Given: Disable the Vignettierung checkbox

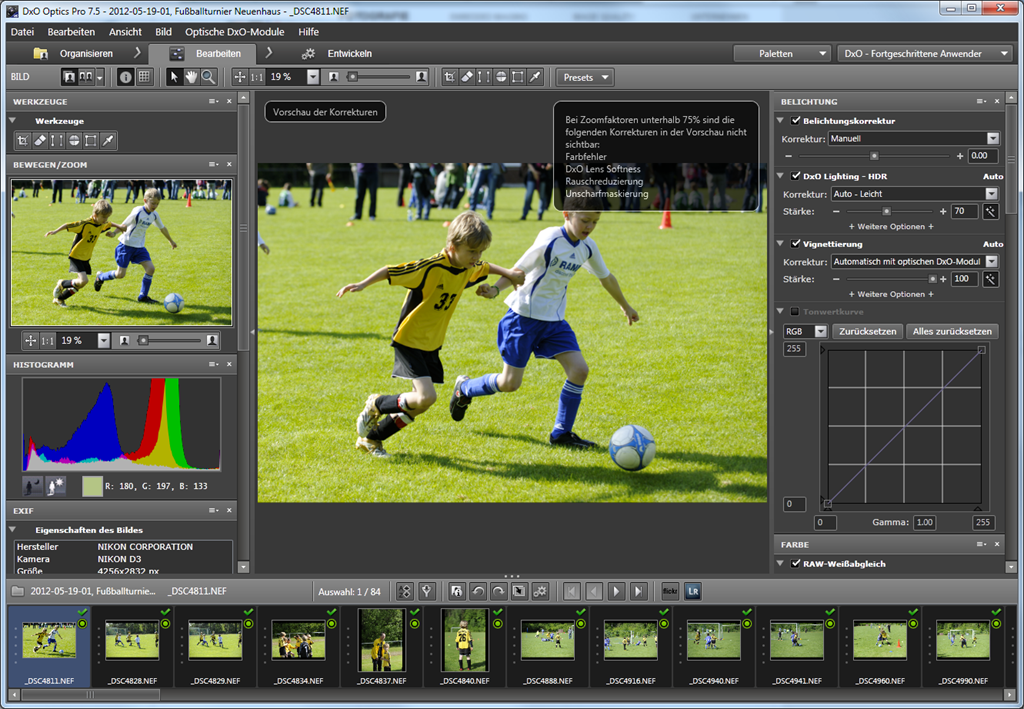Looking at the screenshot, I should coord(796,243).
